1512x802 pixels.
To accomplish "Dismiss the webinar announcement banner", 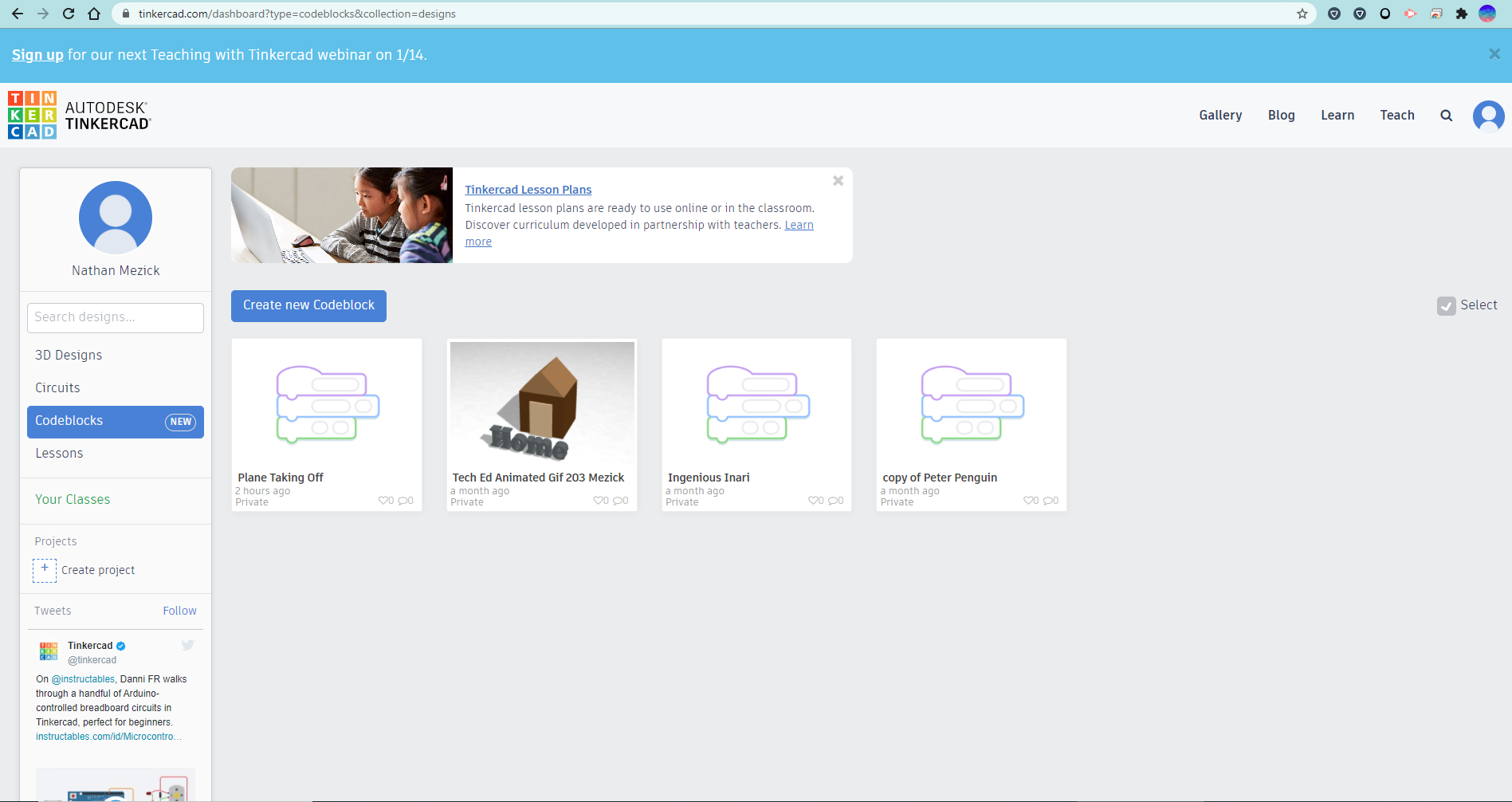I will point(1494,54).
